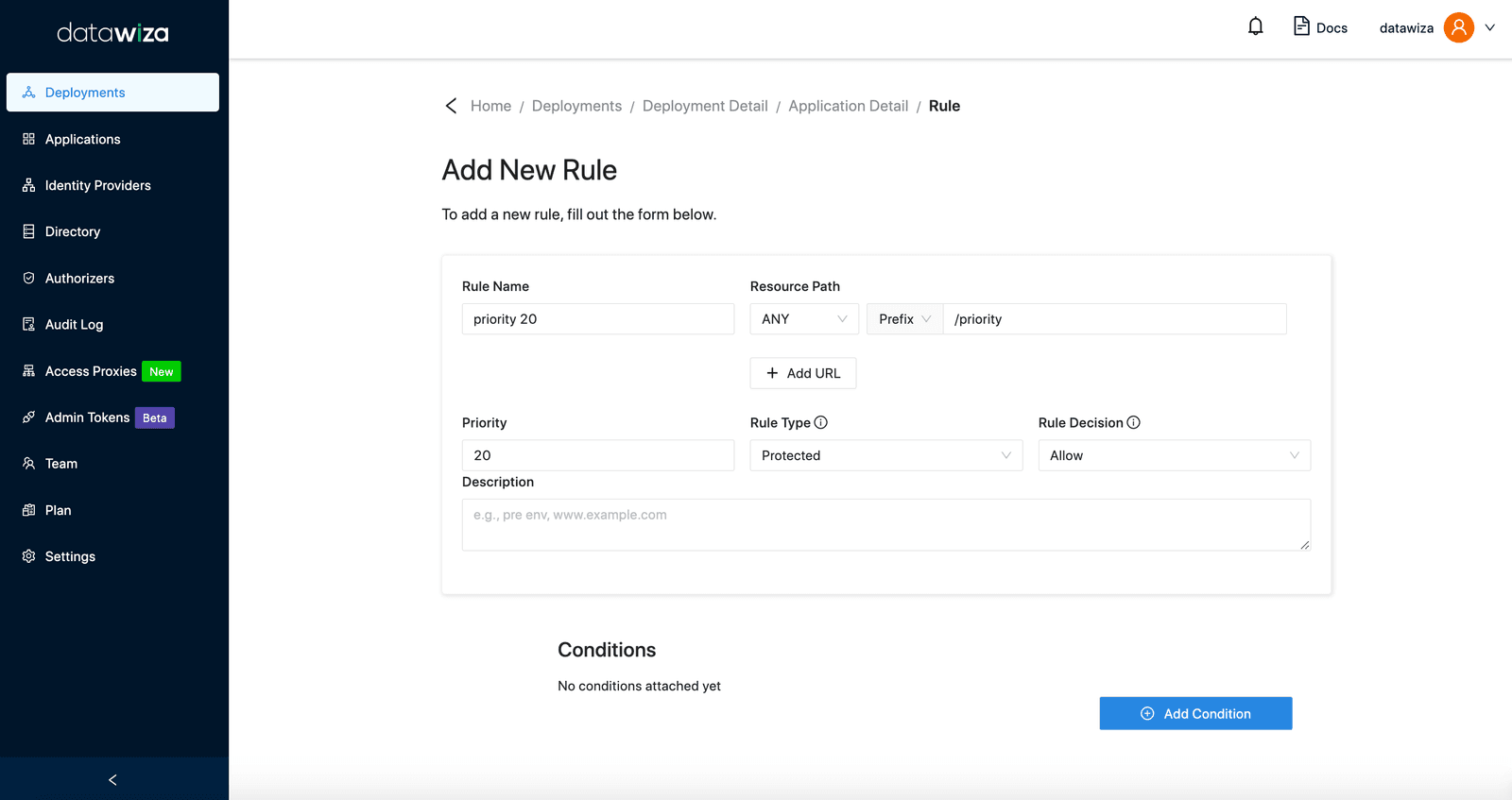Screen dimensions: 1512x800
Task: Expand the account menu chevron
Action: 1490,27
